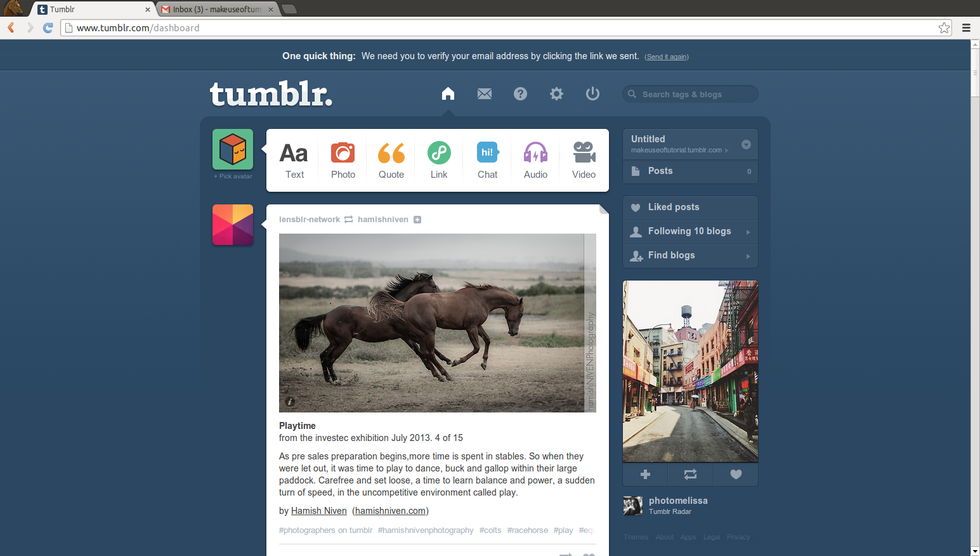This screenshot has height=556, width=980.
Task: Create a new Photo post
Action: 343,160
